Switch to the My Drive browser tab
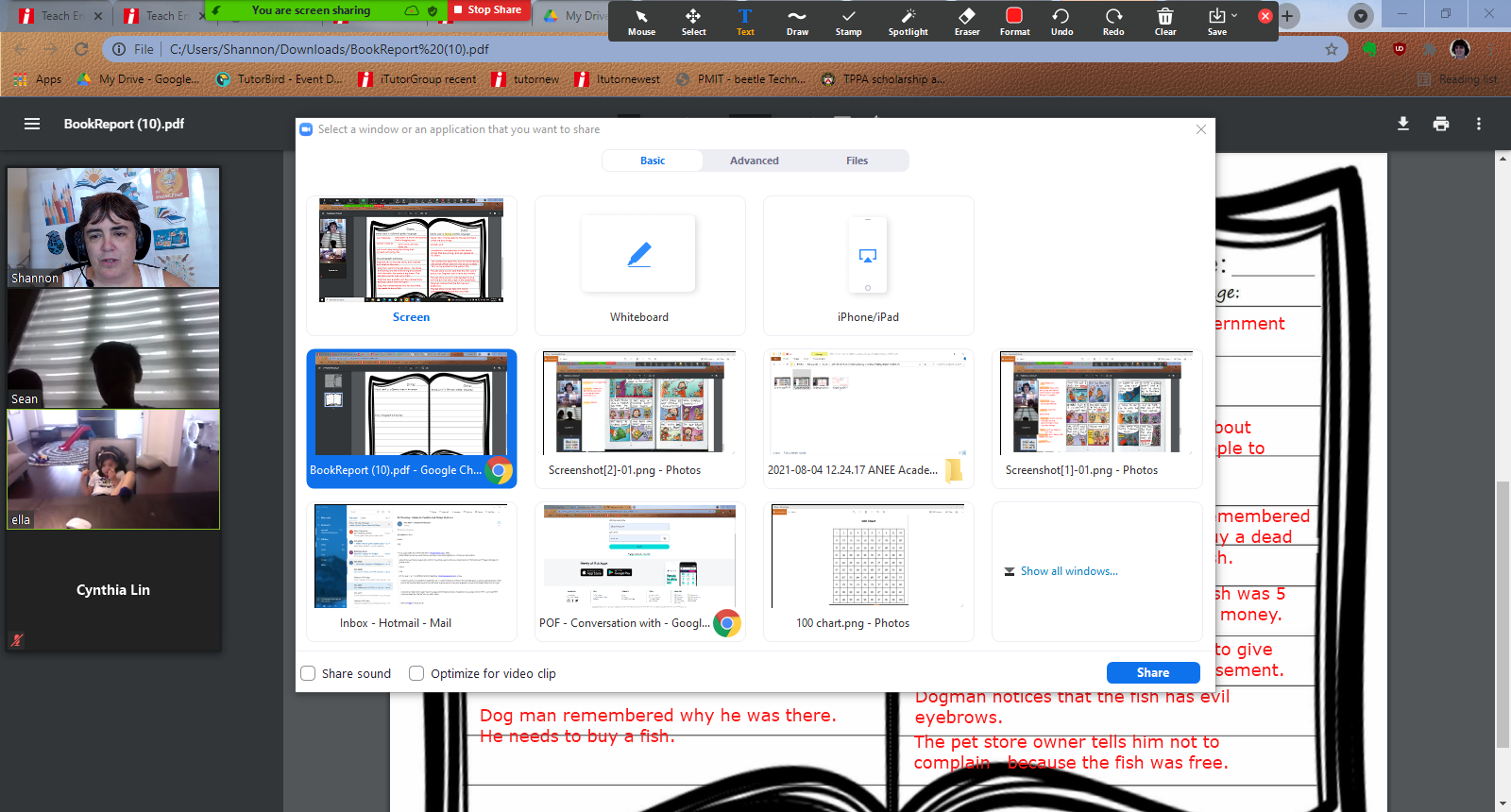The image size is (1511, 812). click(574, 16)
